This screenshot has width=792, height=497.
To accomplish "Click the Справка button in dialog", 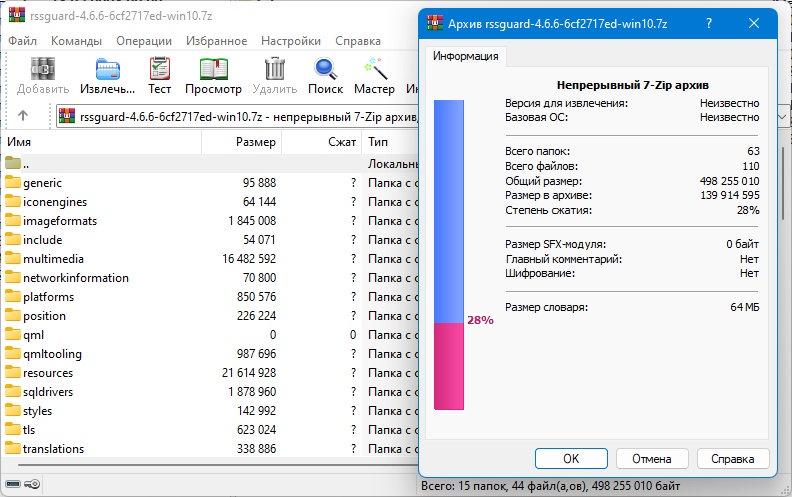I will tap(732, 459).
